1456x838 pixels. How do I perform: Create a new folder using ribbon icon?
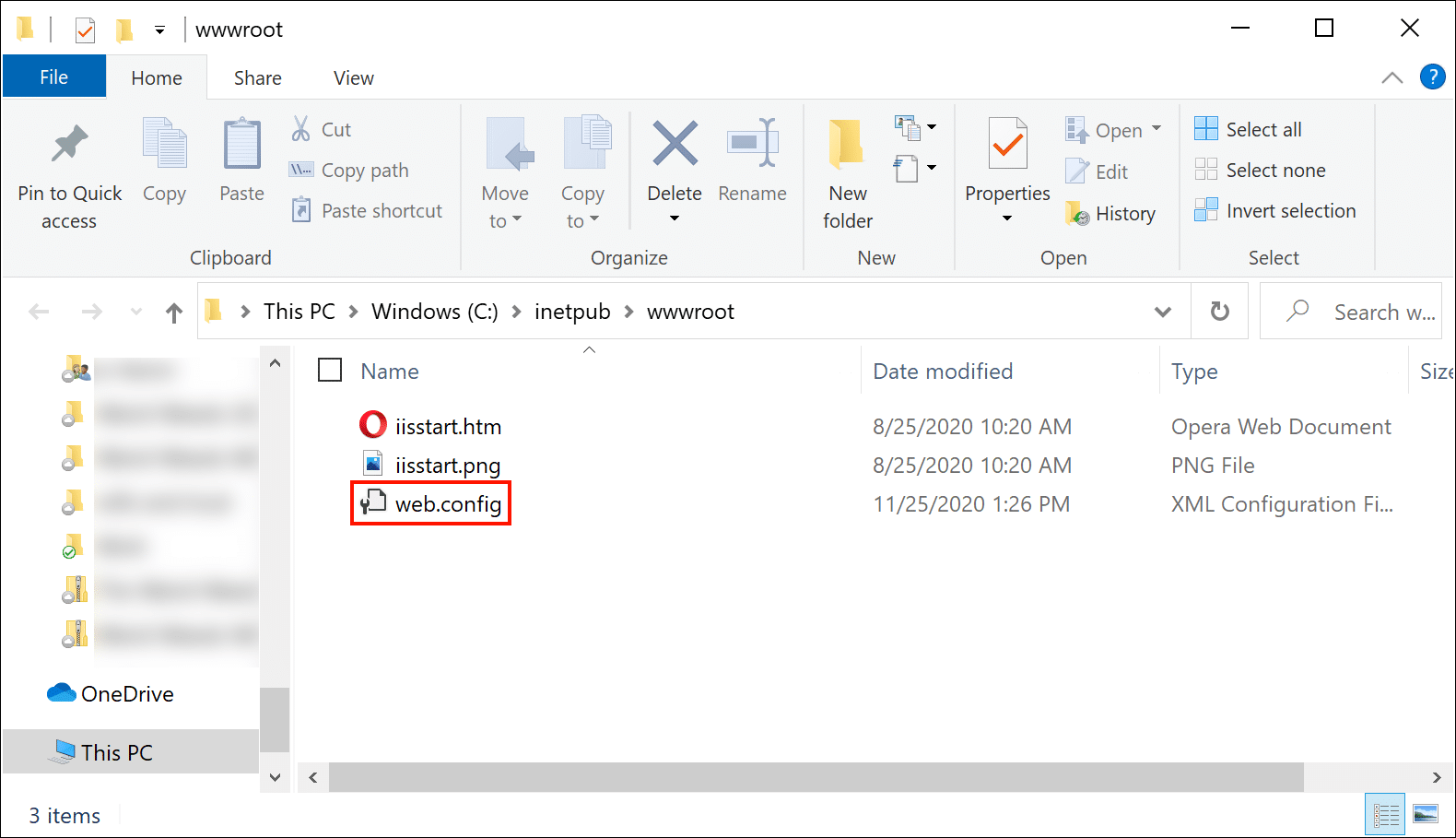(x=847, y=145)
